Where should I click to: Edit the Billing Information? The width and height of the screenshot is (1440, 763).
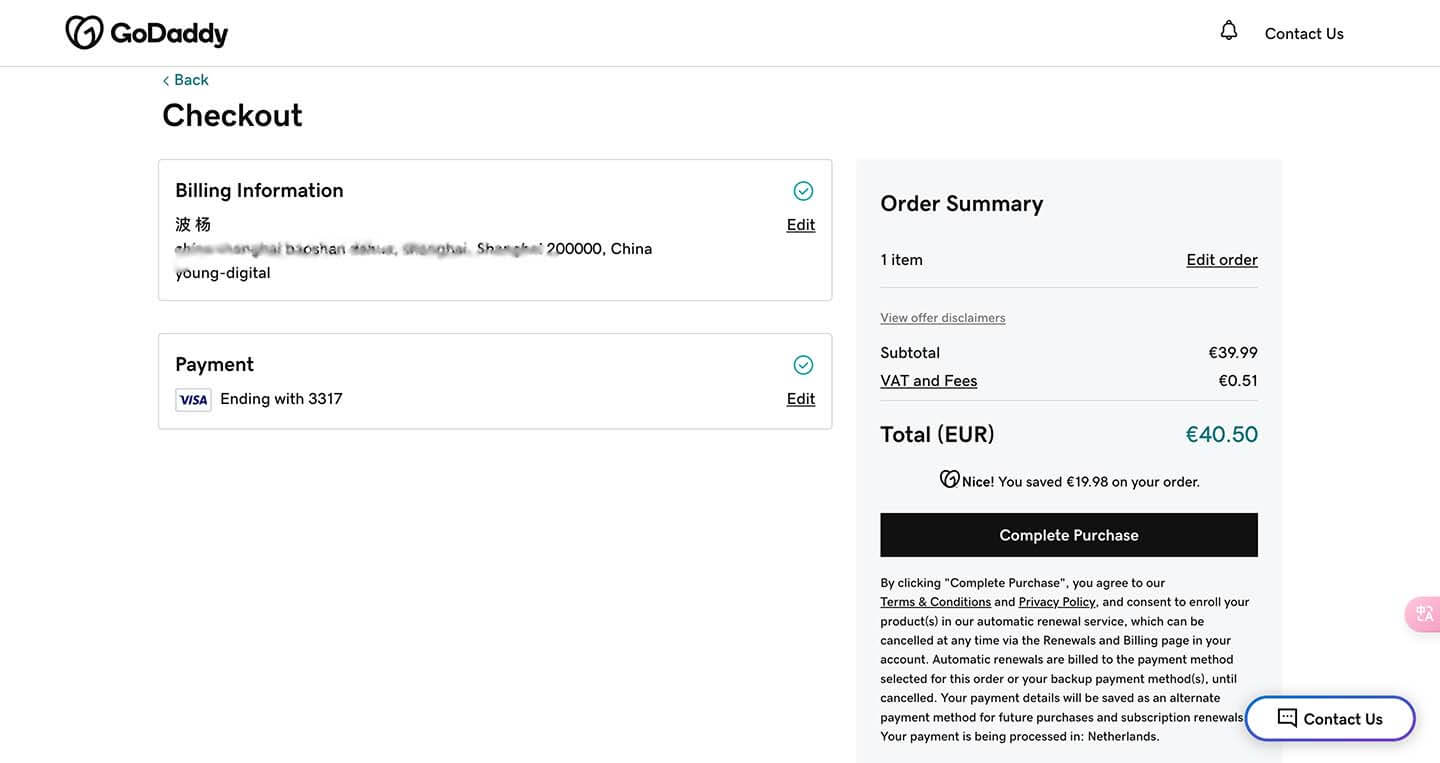click(x=801, y=225)
